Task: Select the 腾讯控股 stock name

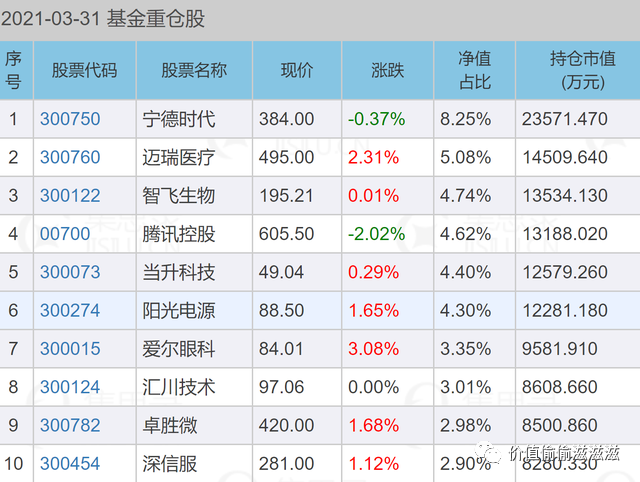Action: coord(179,234)
